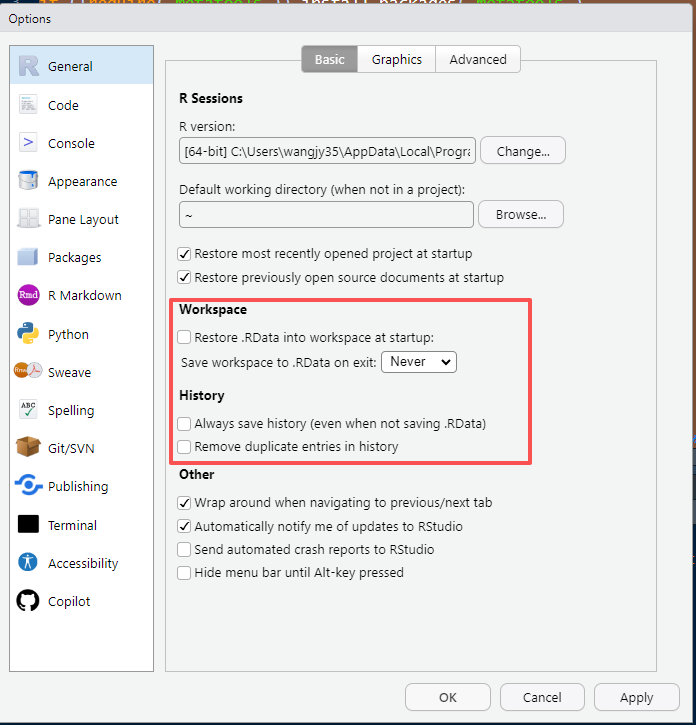This screenshot has width=696, height=725.
Task: Select the Accessibility icon
Action: click(28, 563)
